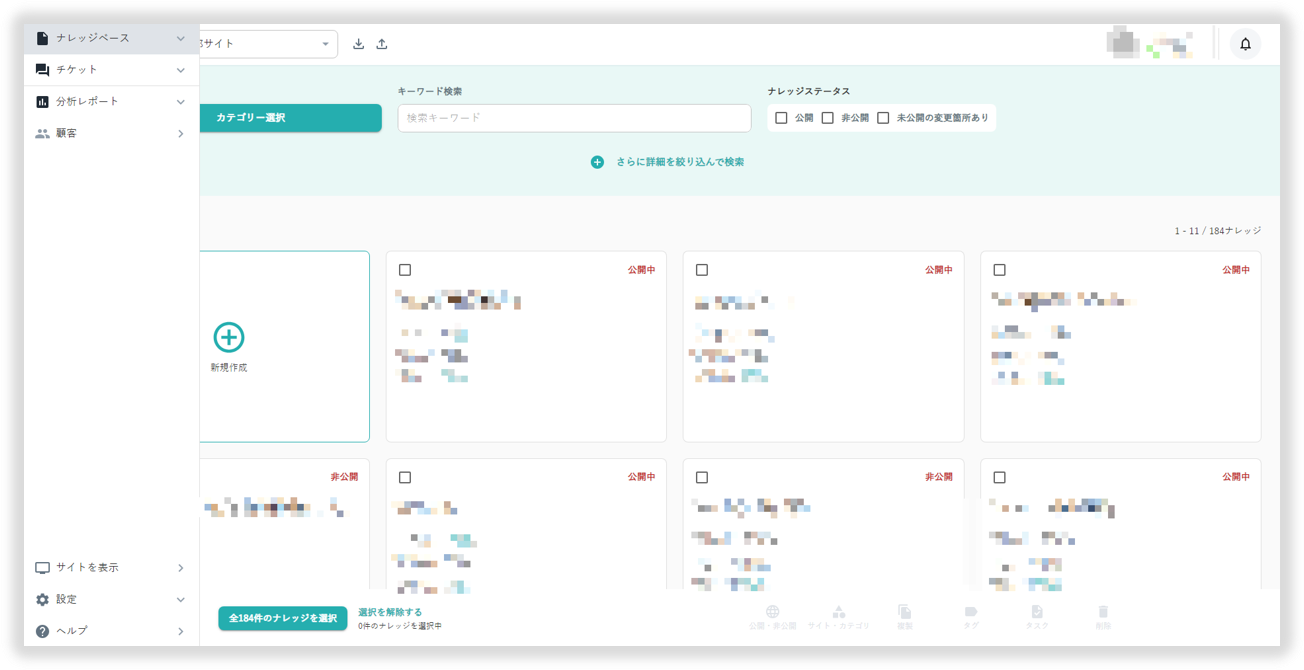The width and height of the screenshot is (1304, 670).
Task: Select 顧客 in the sidebar menu
Action: (x=66, y=133)
